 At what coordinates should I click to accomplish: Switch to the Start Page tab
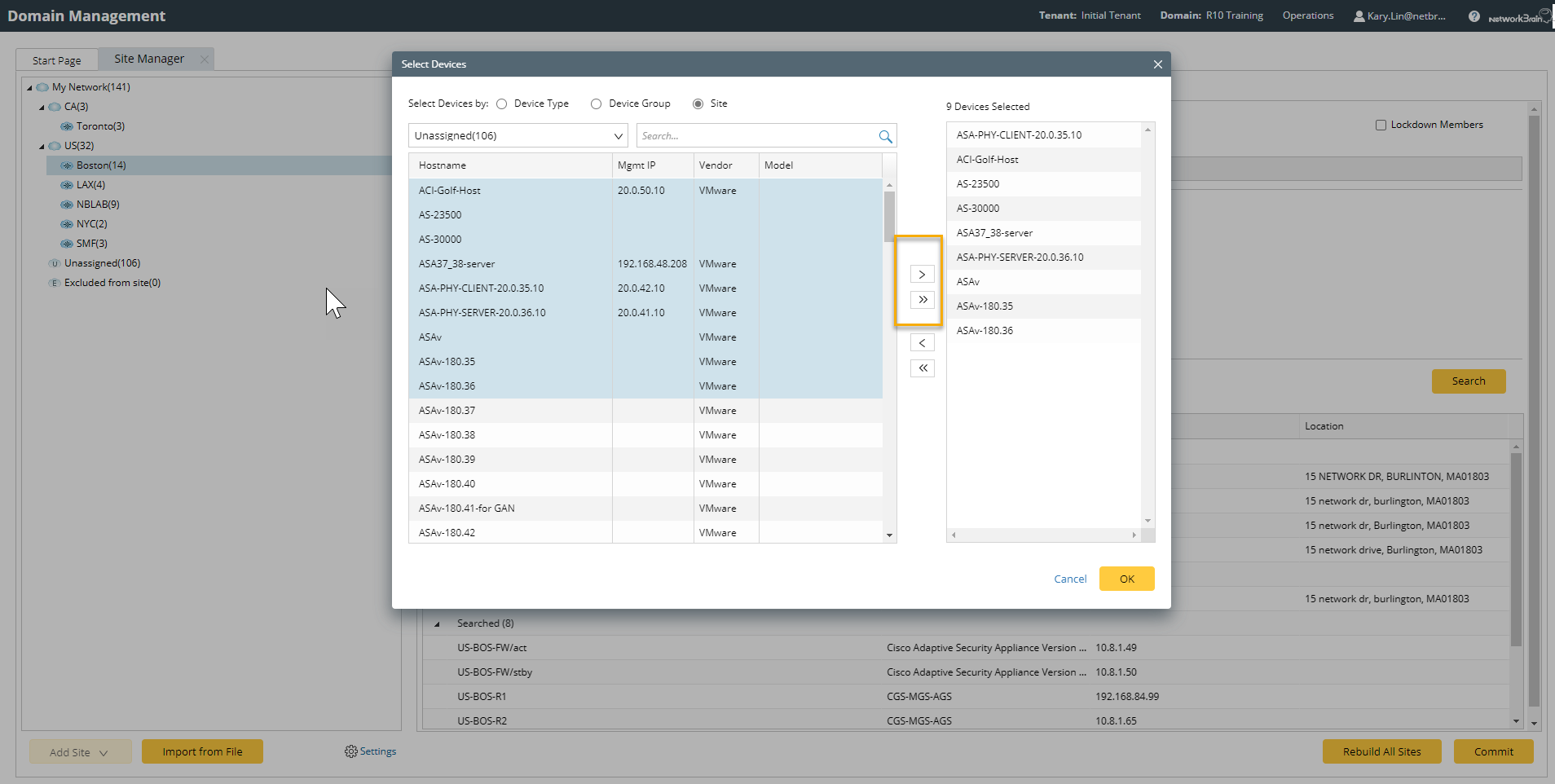point(57,60)
